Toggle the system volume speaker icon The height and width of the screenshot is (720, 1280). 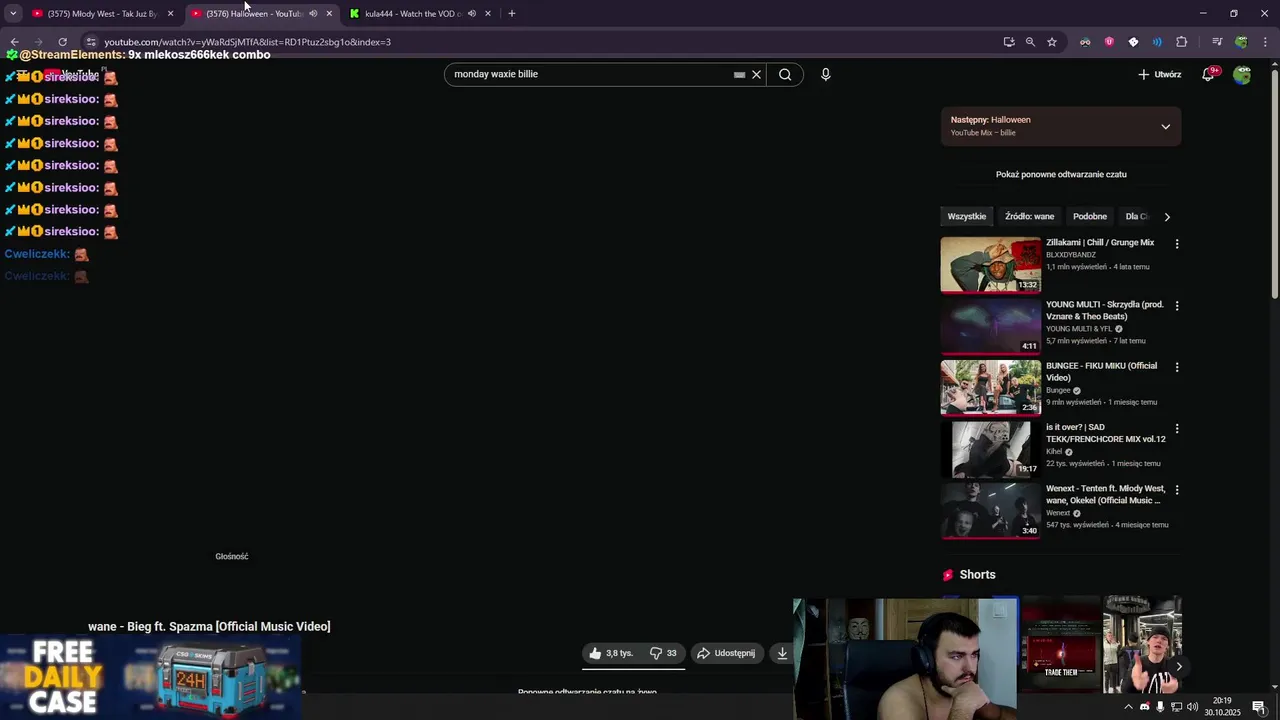coord(1192,707)
